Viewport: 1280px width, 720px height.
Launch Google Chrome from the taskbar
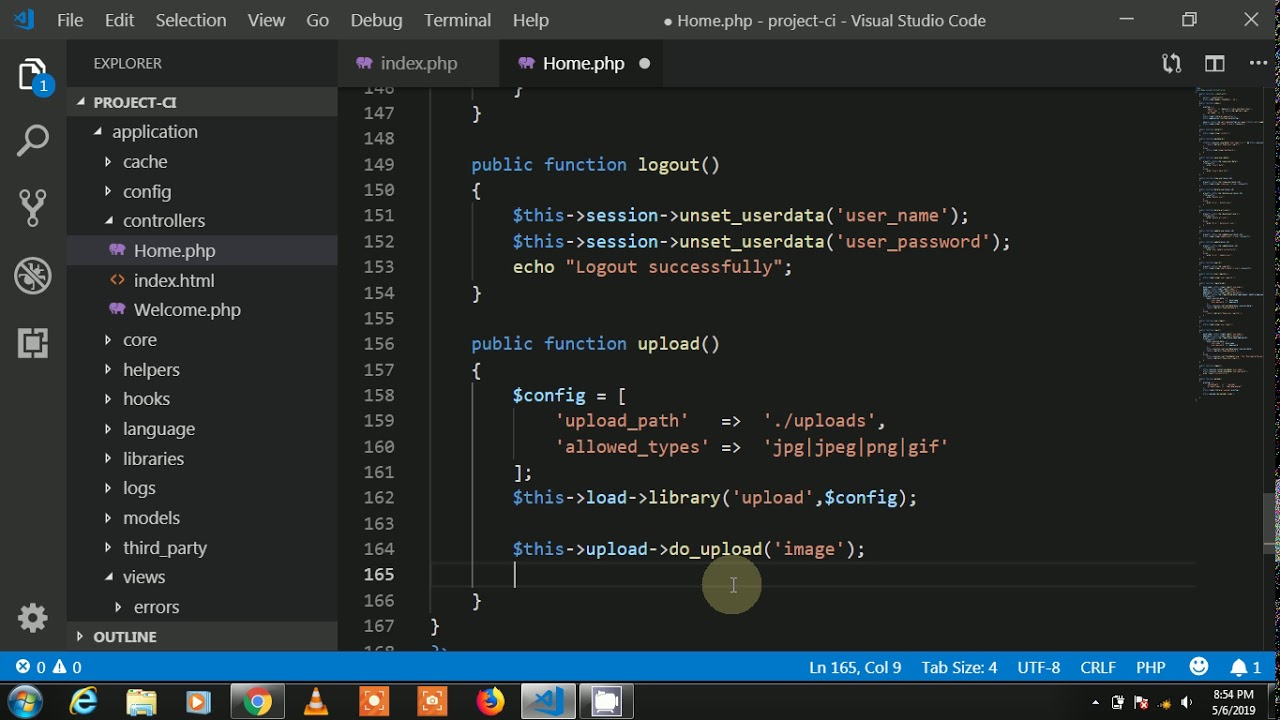[x=257, y=702]
